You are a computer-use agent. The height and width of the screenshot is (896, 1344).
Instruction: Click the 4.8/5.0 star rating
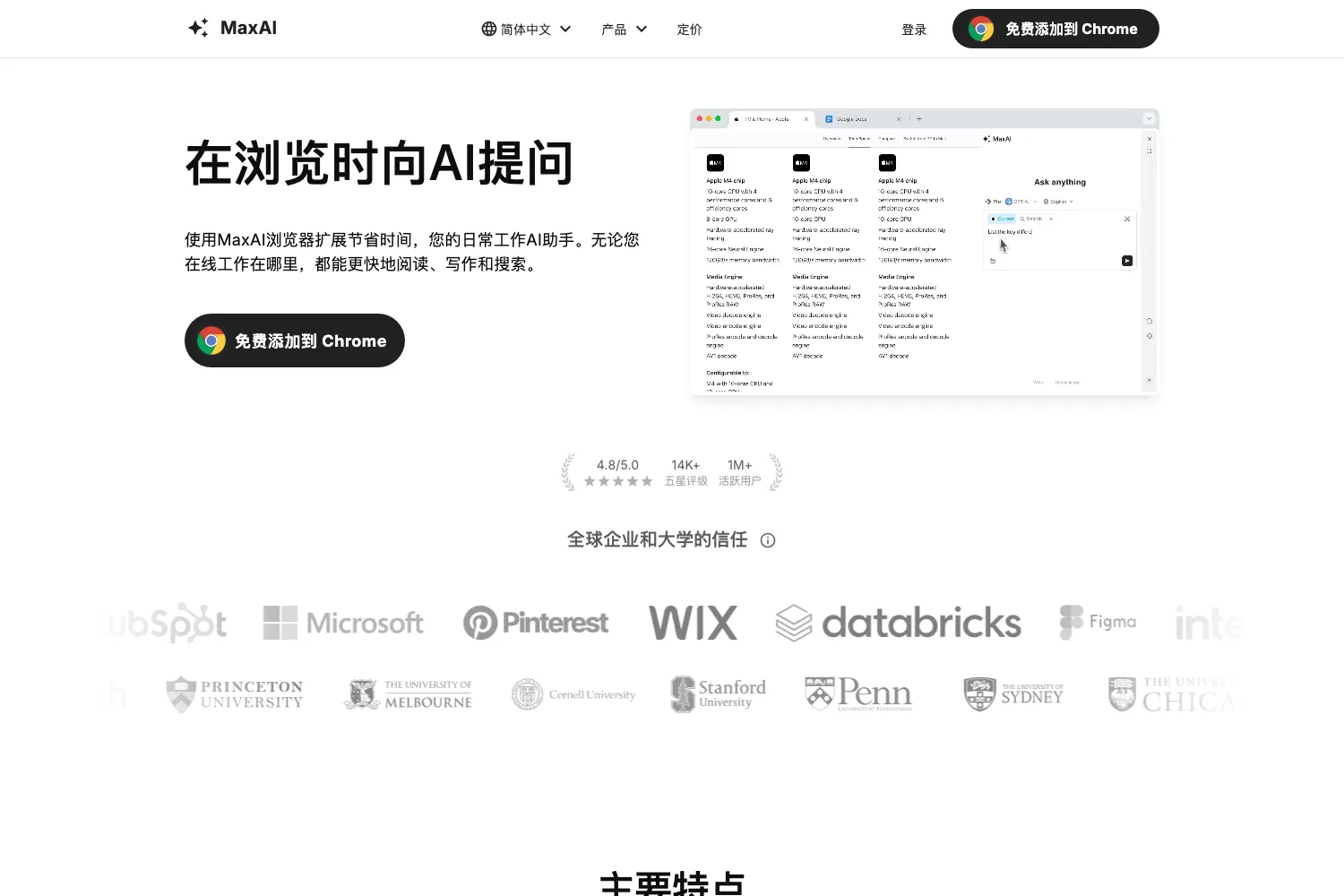pyautogui.click(x=617, y=472)
